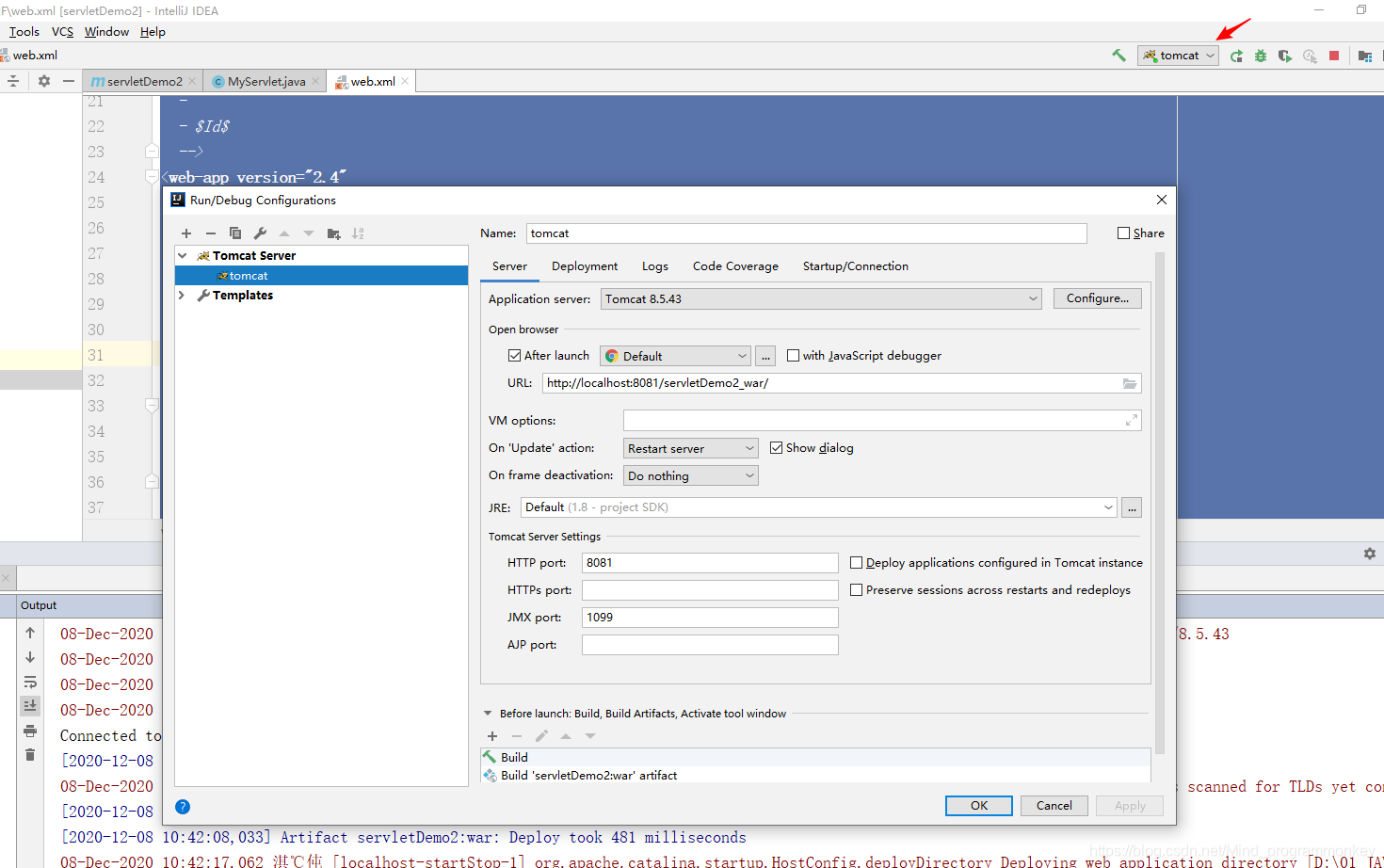Browse URL folder icon in URL field

(x=1130, y=383)
